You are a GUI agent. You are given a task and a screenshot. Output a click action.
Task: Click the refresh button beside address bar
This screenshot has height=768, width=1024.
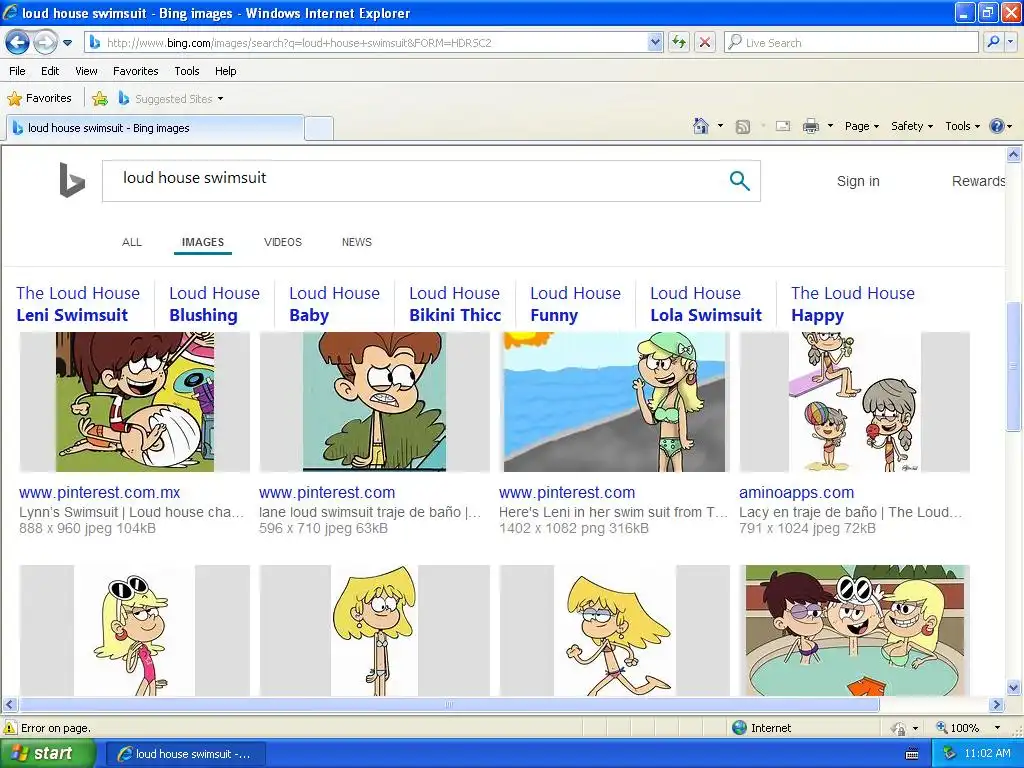pyautogui.click(x=679, y=42)
